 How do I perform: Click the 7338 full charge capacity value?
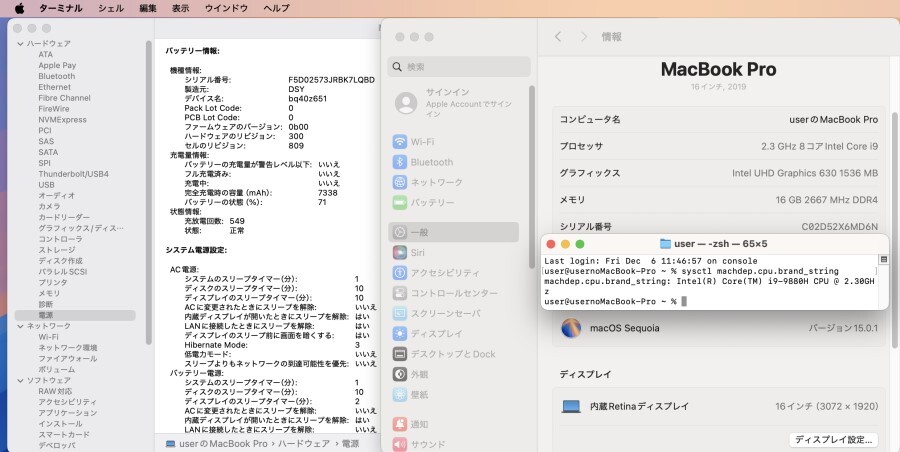(x=327, y=193)
